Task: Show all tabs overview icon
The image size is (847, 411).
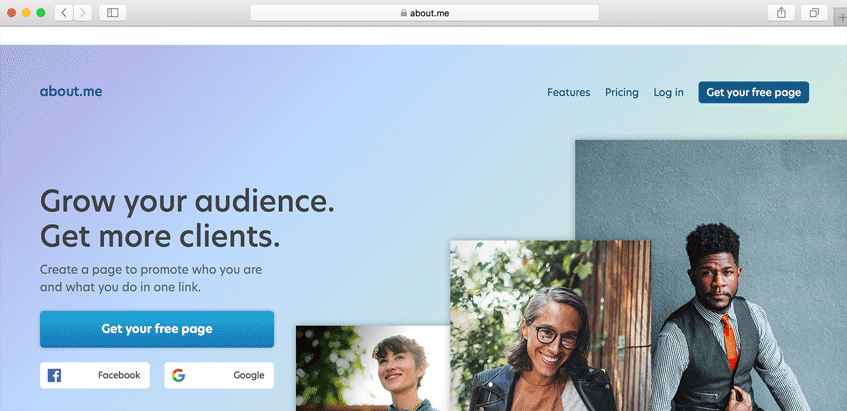Action: (x=814, y=13)
